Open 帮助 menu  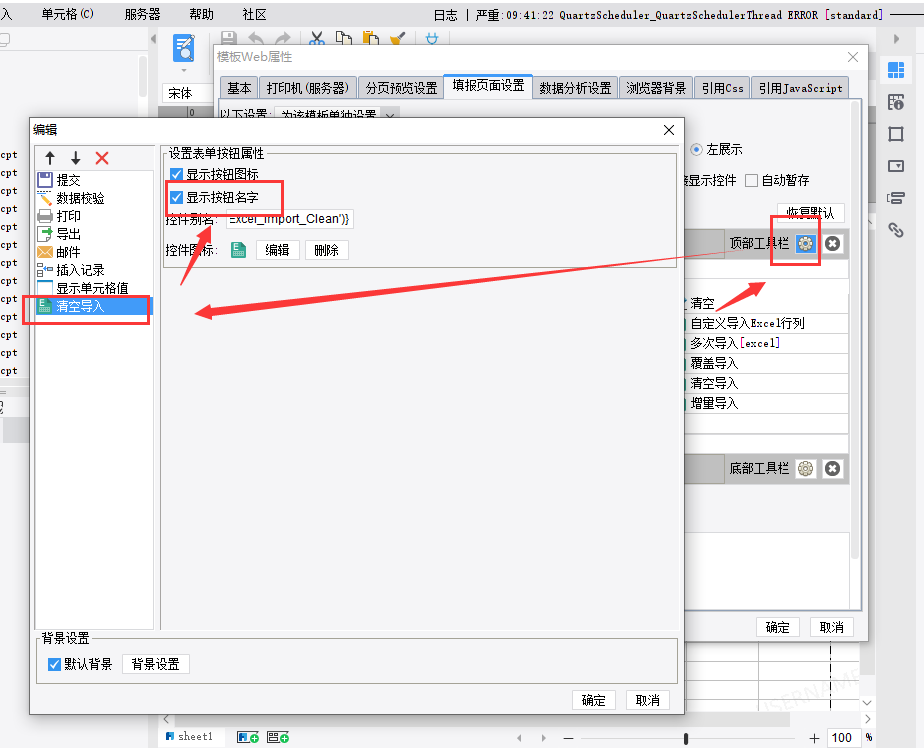202,14
